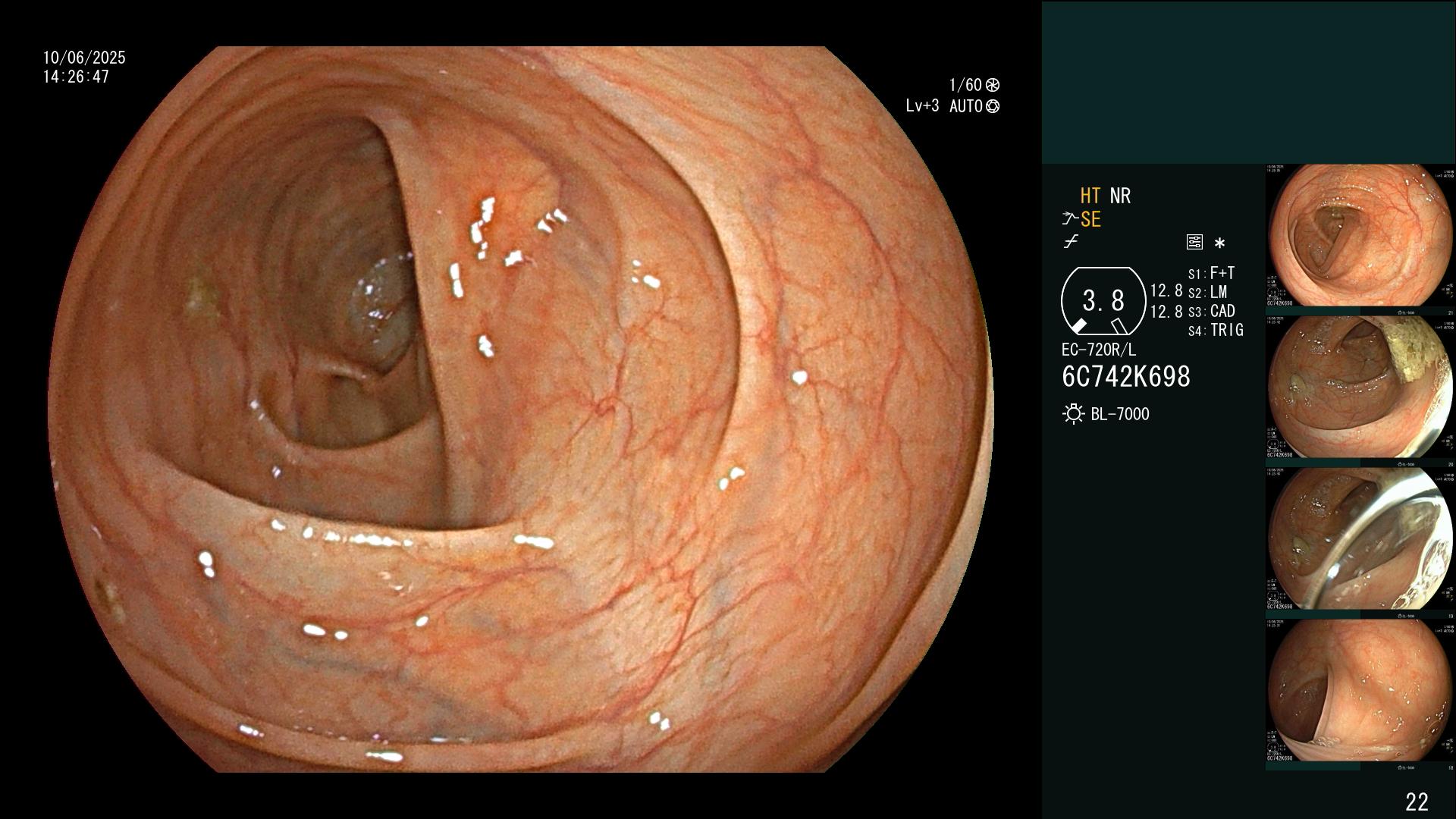Image resolution: width=1456 pixels, height=819 pixels.
Task: Toggle the NR noise reduction indicator
Action: point(1120,196)
